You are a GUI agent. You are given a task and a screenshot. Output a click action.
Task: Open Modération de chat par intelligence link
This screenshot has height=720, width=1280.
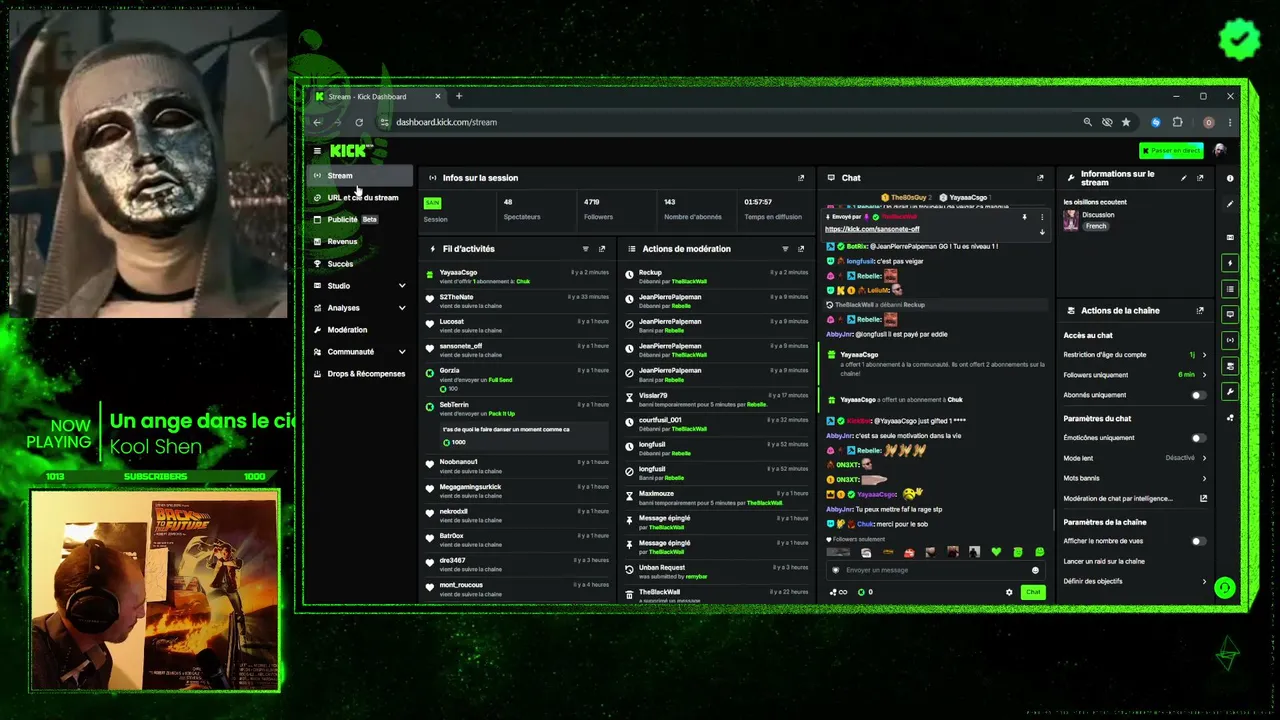pos(1135,498)
